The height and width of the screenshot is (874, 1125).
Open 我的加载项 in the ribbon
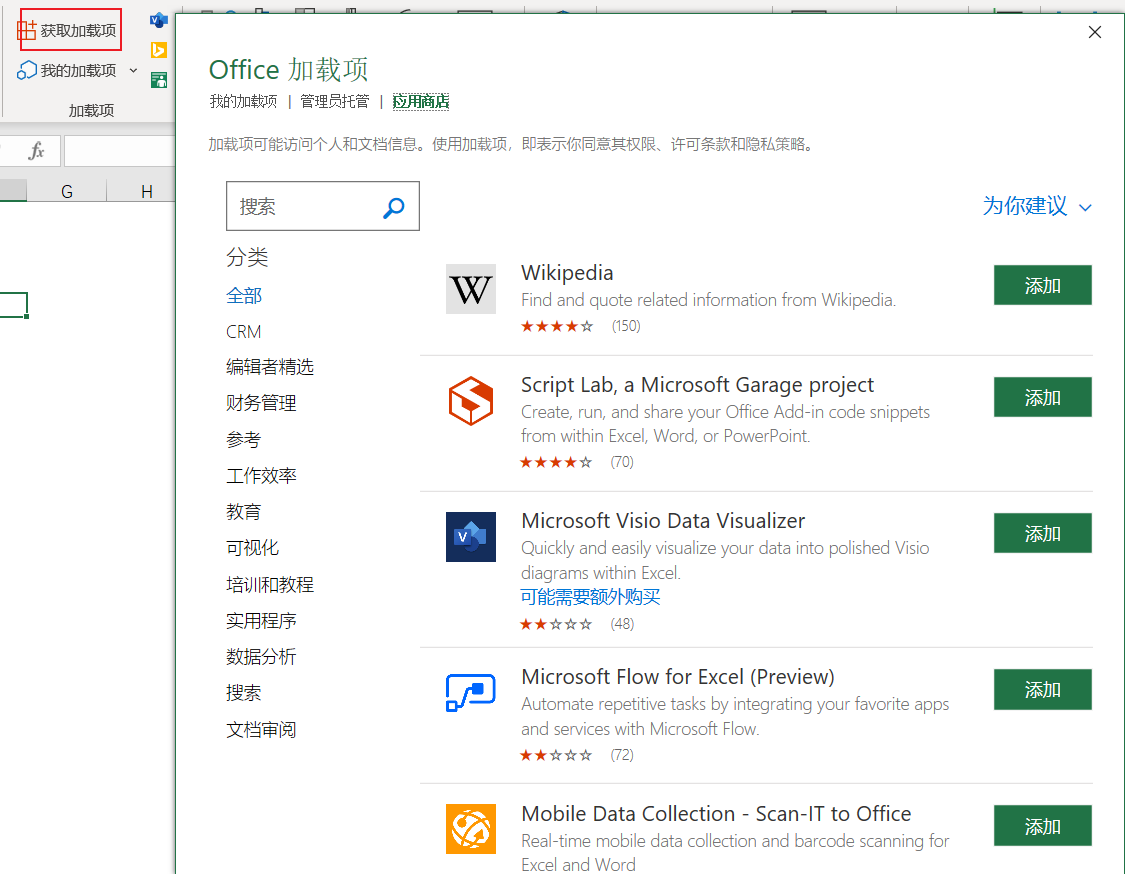pos(66,70)
